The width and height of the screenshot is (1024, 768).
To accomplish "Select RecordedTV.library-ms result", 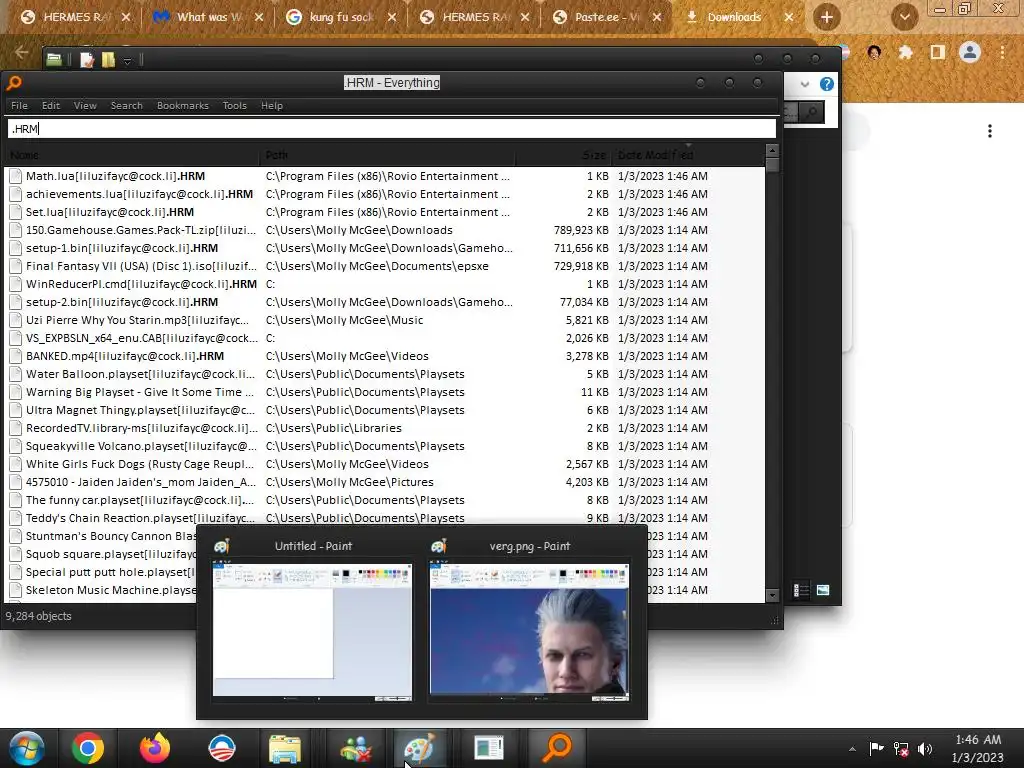I will 385,428.
